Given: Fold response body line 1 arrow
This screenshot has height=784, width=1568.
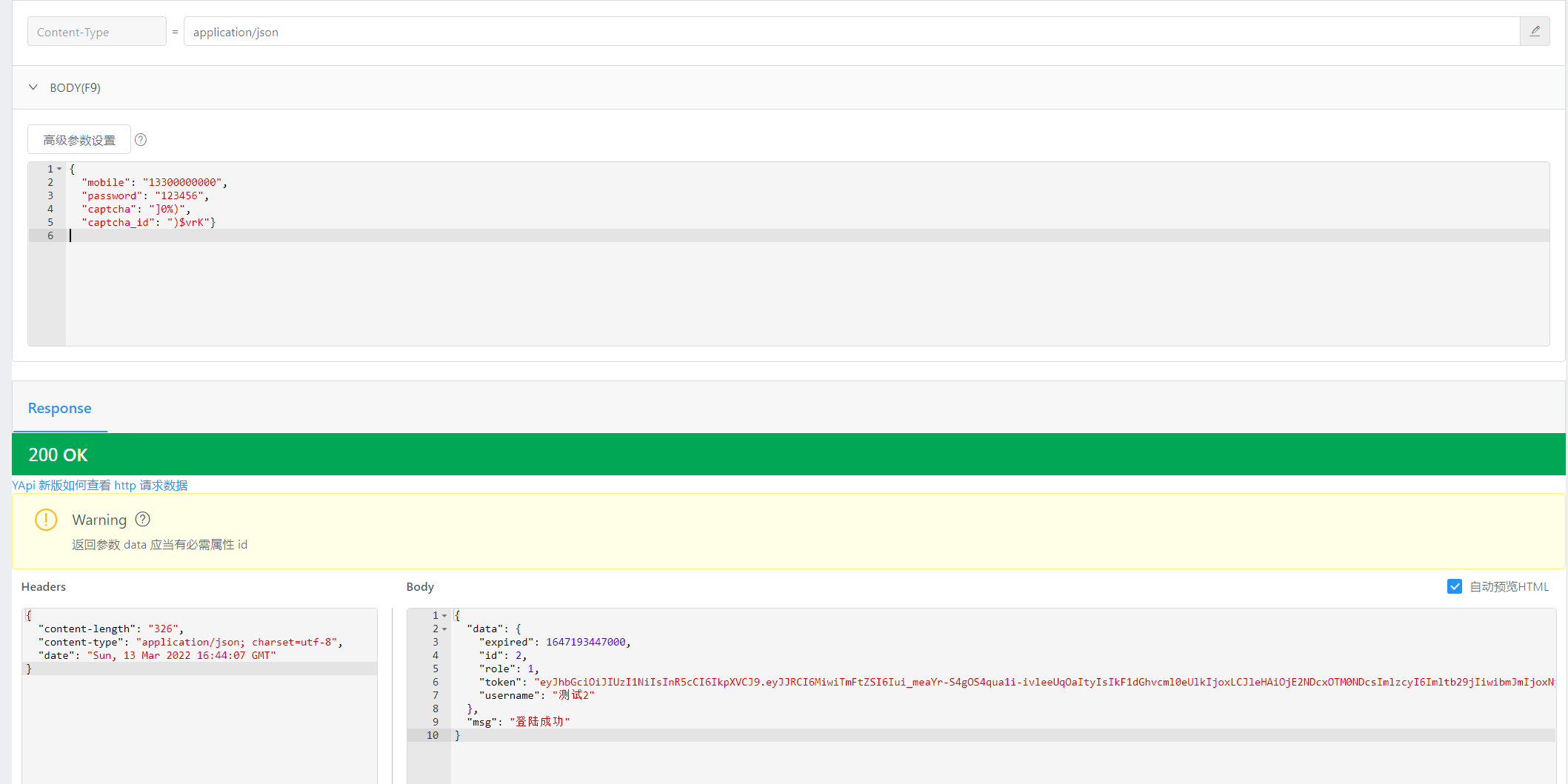Looking at the screenshot, I should click(444, 615).
